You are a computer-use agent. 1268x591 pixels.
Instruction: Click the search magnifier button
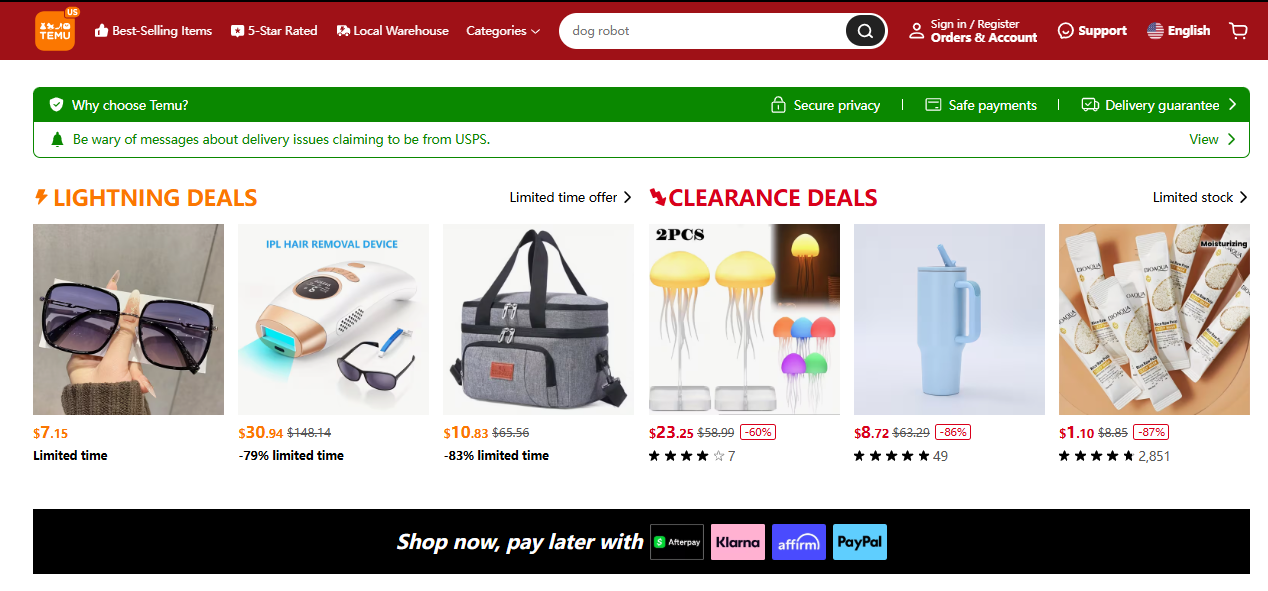pos(865,31)
